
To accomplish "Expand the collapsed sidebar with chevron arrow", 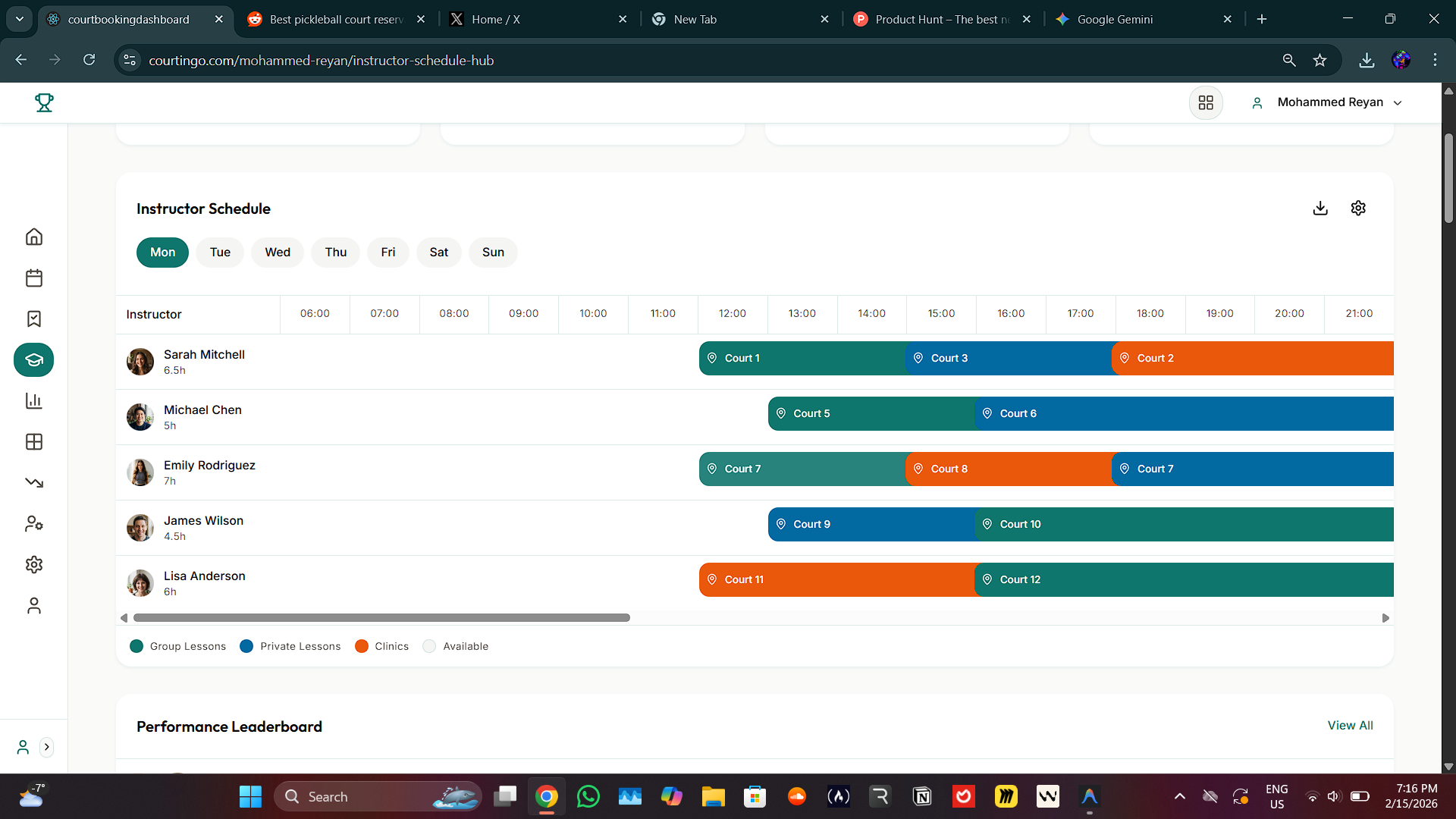I will pos(47,747).
